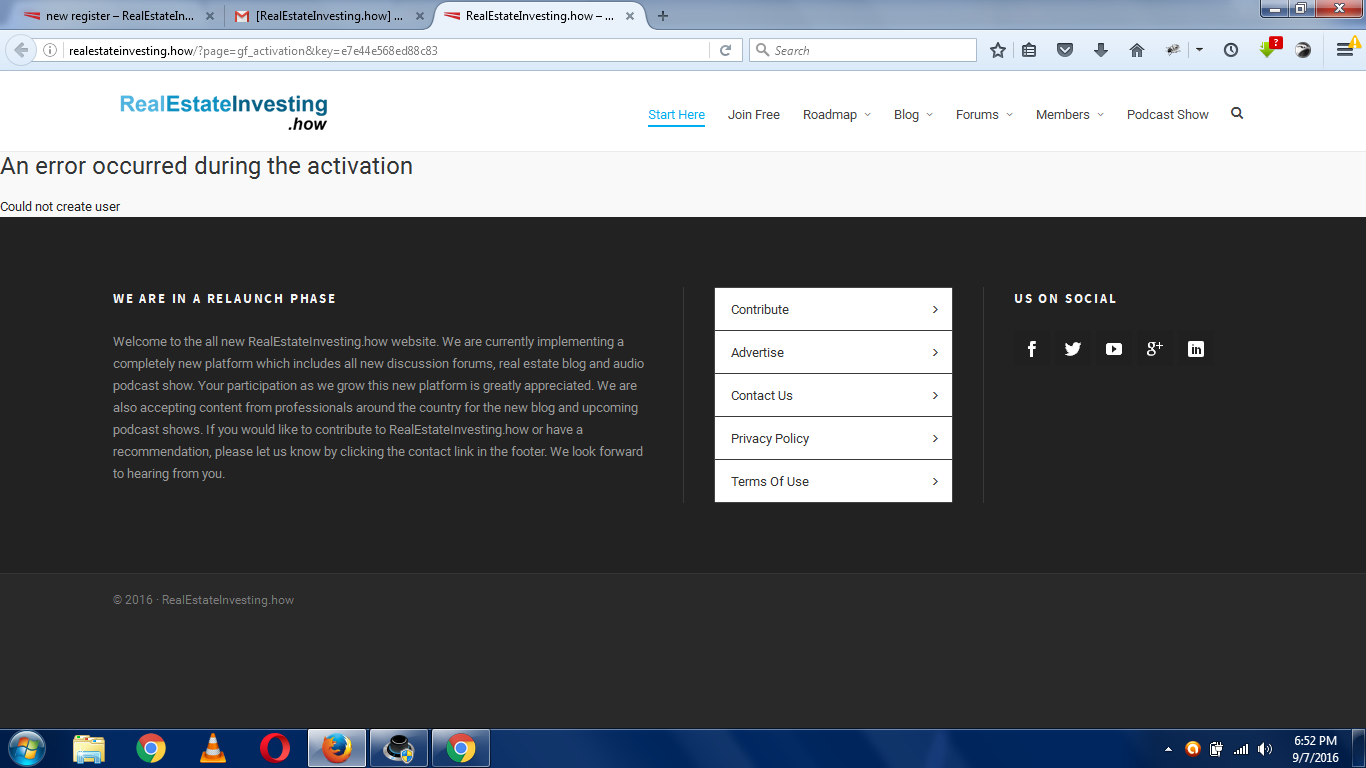
Task: Go back with the browser back arrow
Action: (x=21, y=50)
